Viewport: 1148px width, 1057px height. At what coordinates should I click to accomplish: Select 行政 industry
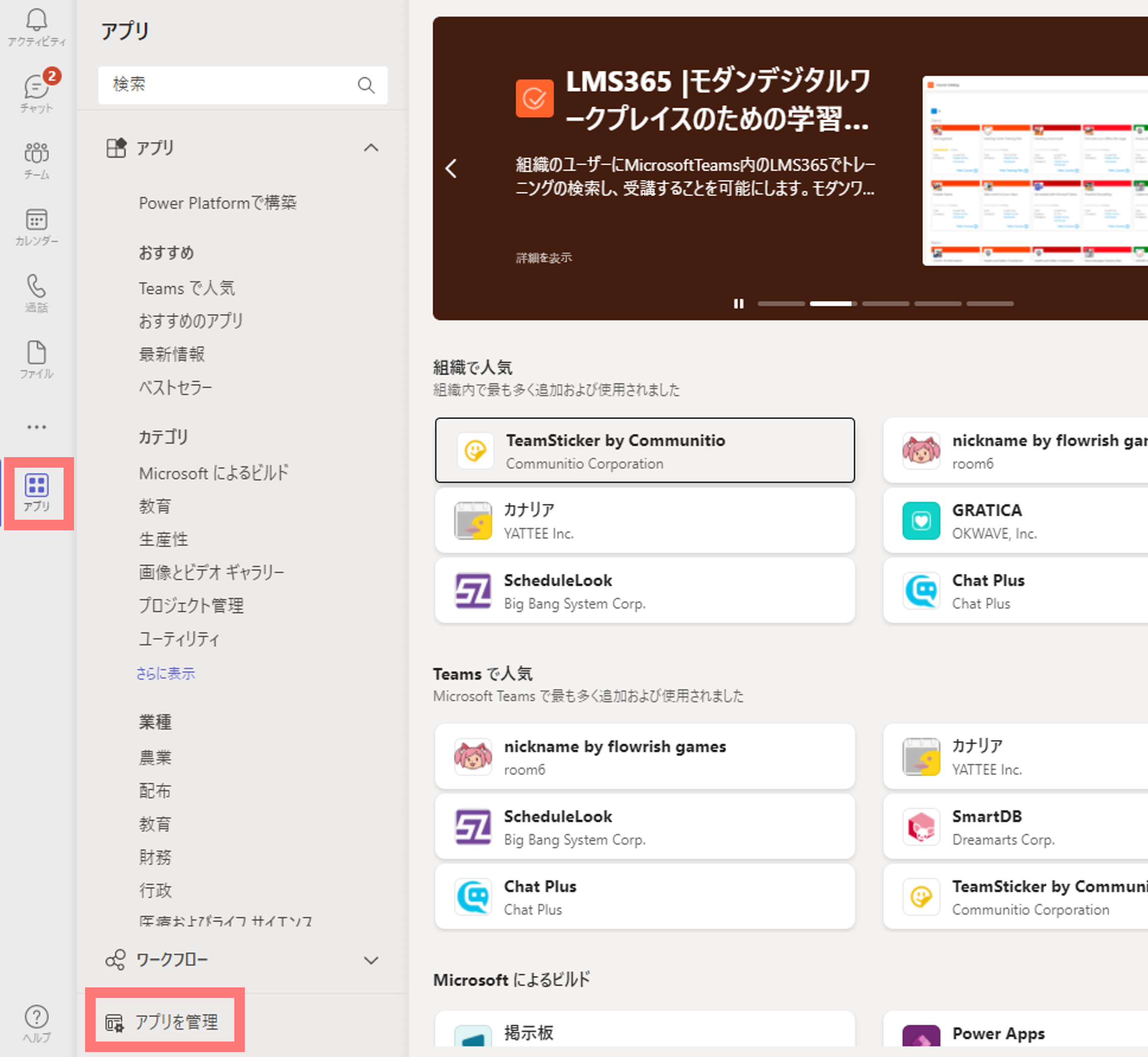155,890
